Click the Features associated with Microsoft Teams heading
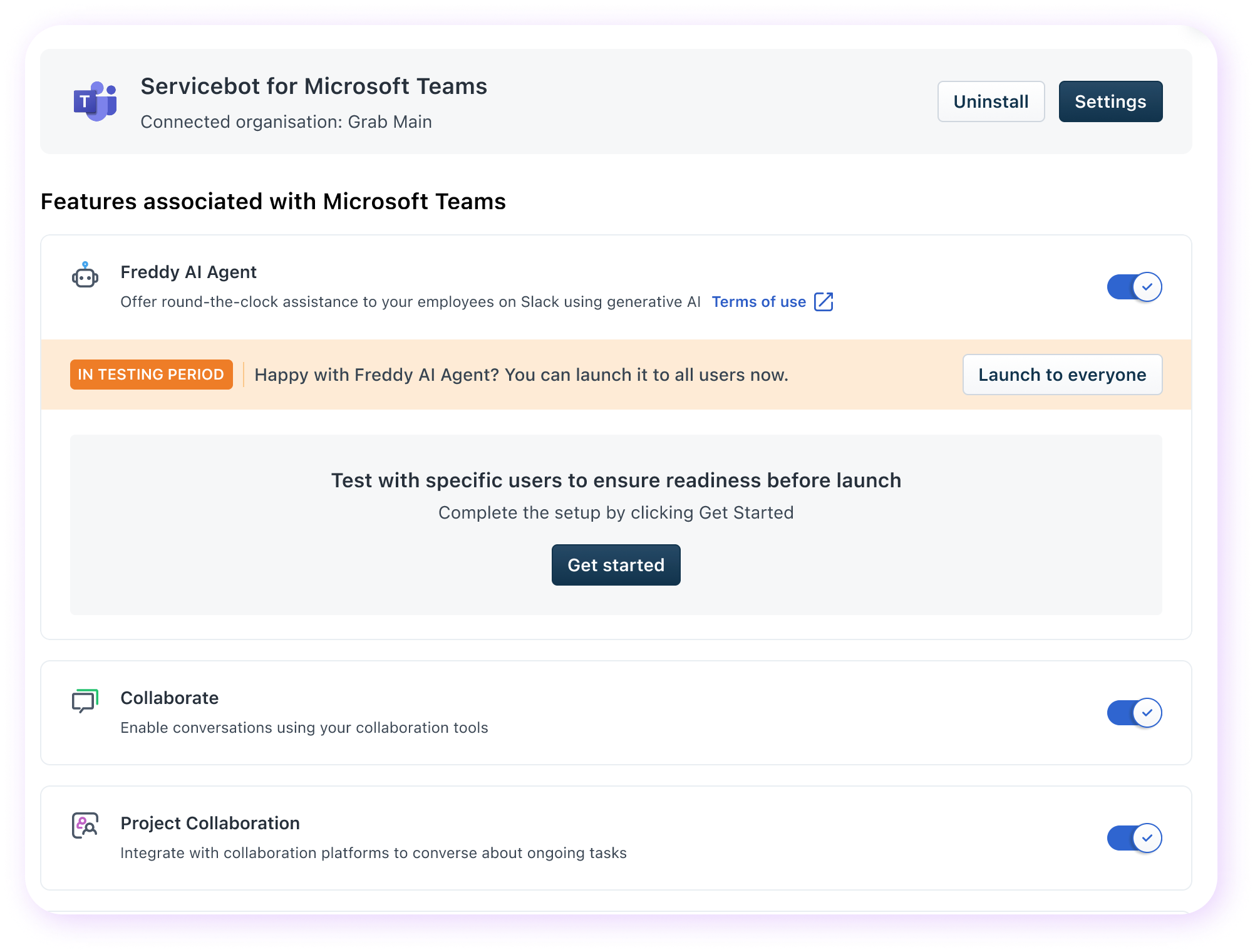This screenshot has height=952, width=1255. pos(273,202)
